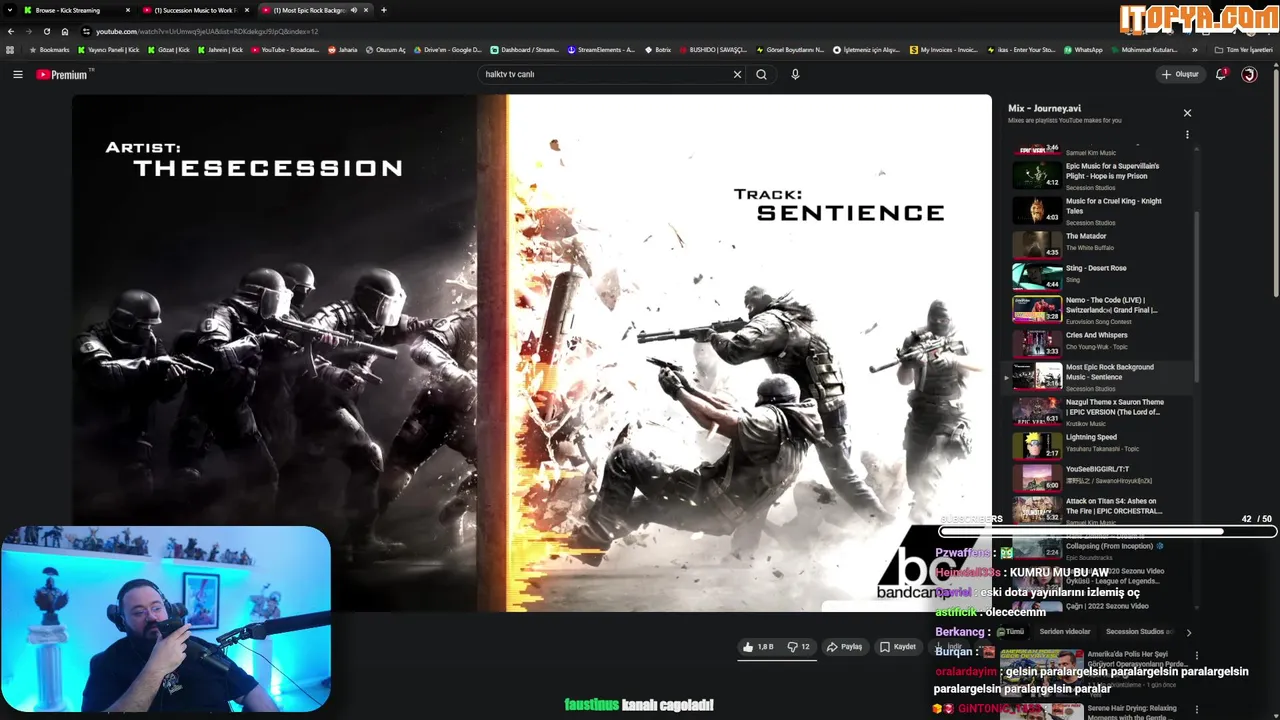Run search with the magnifier button

(761, 74)
